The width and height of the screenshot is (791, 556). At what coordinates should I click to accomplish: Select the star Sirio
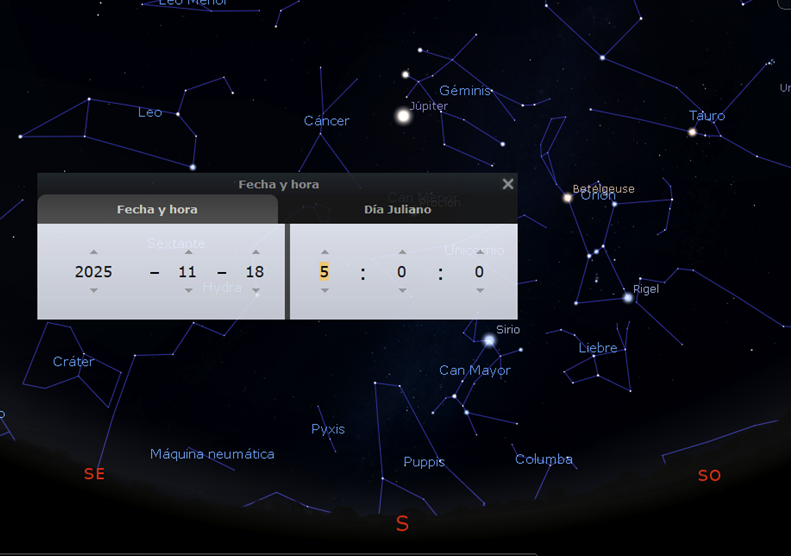489,341
